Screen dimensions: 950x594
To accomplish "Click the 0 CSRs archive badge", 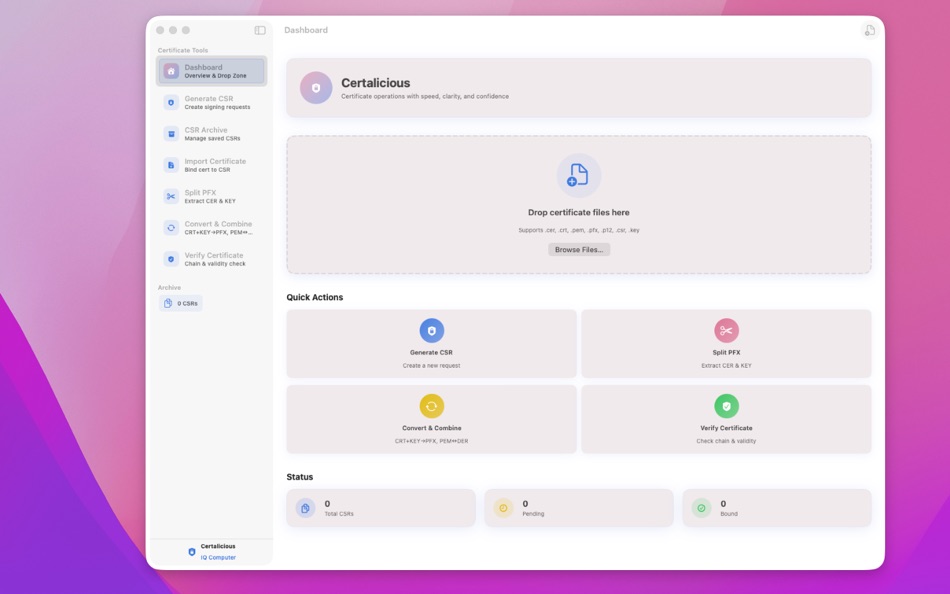I will (181, 303).
